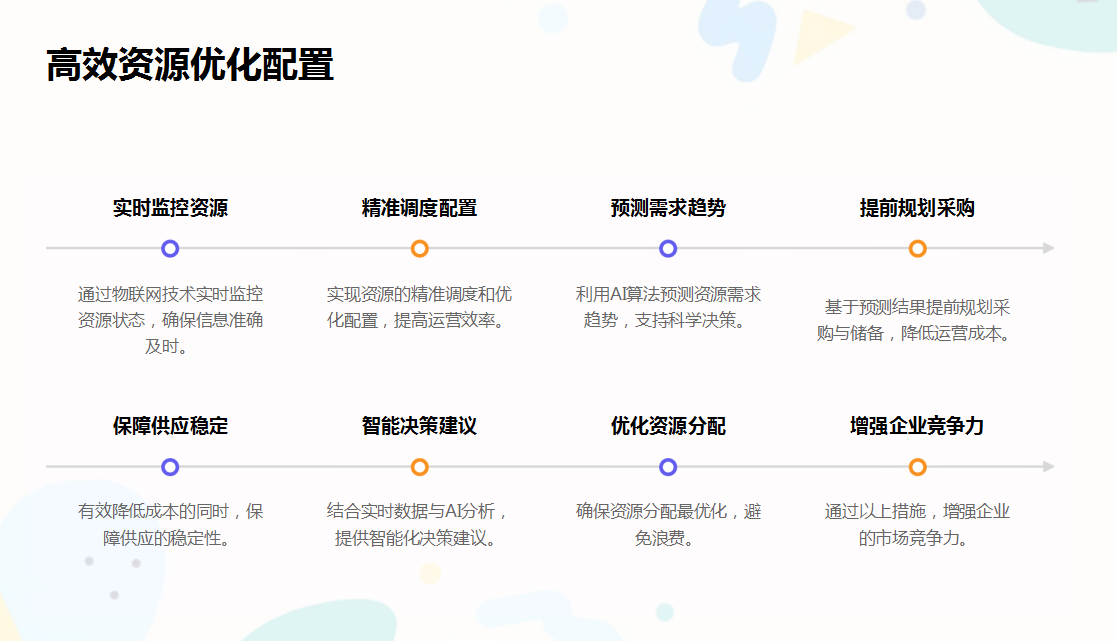
Task: Select the paragraph starting 实现资源的精准调度
Action: click(420, 307)
